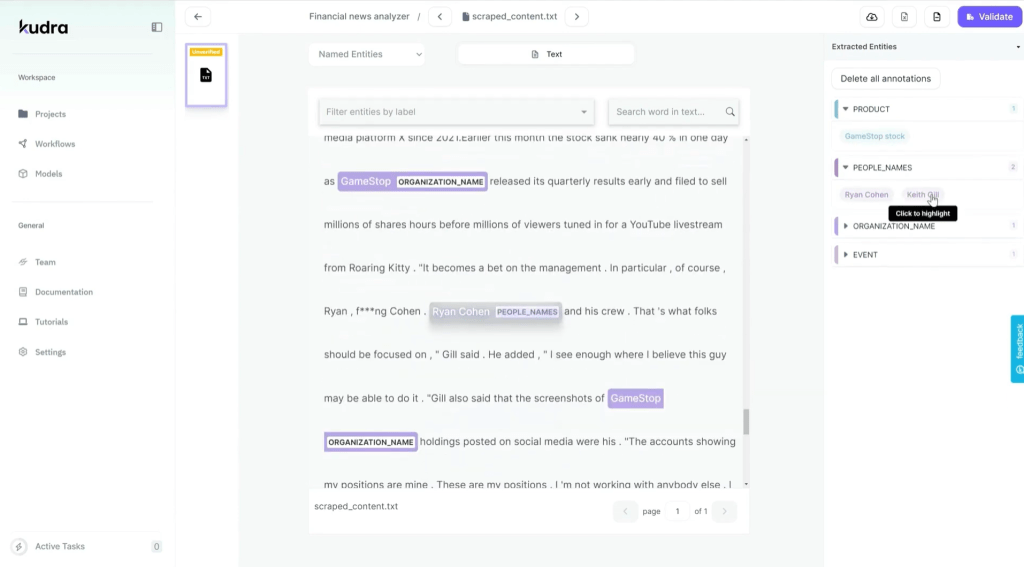Screen dimensions: 1024x567
Task: Expand the EVENT group
Action: pos(846,255)
